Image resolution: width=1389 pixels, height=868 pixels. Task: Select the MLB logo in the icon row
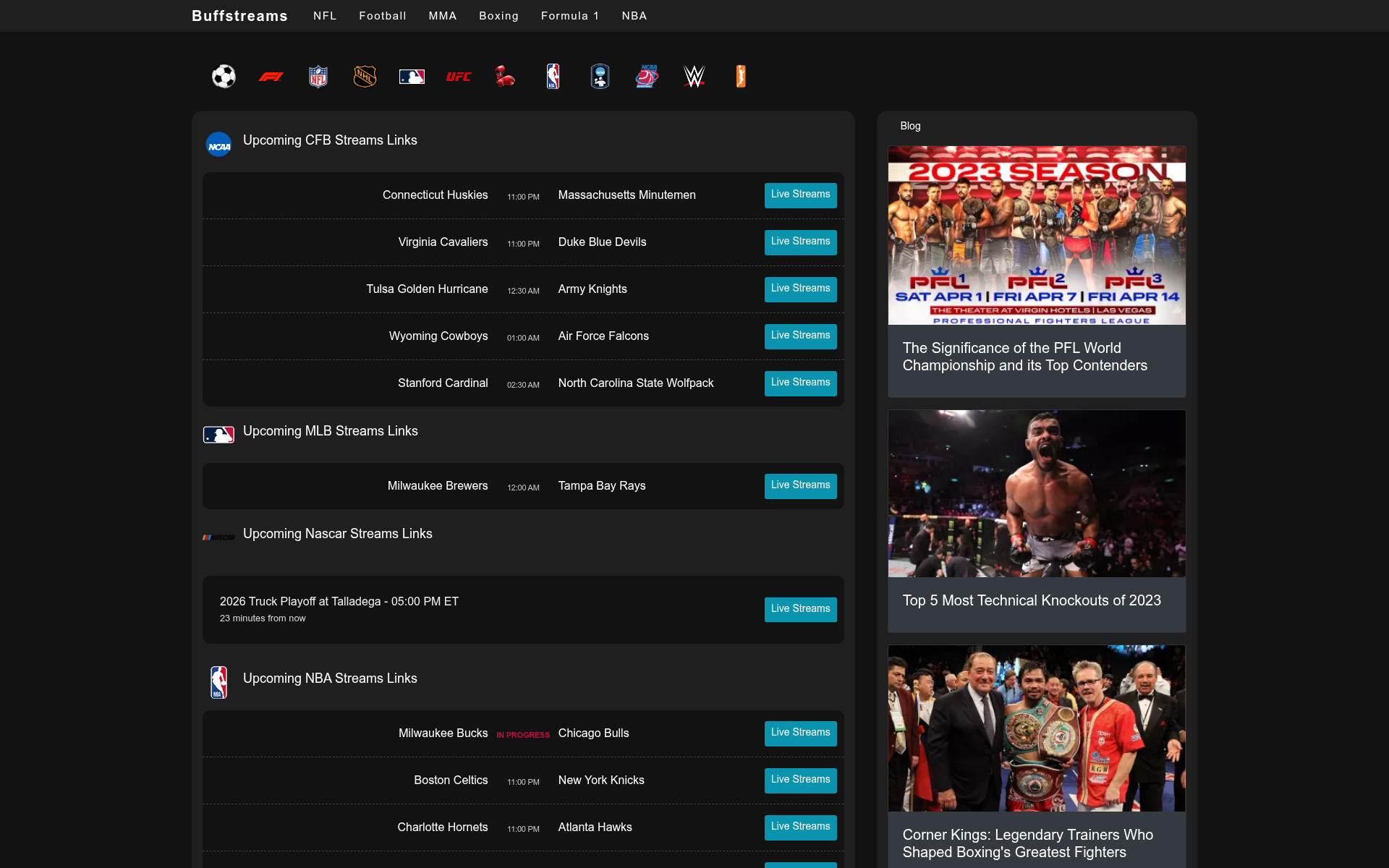pos(412,77)
